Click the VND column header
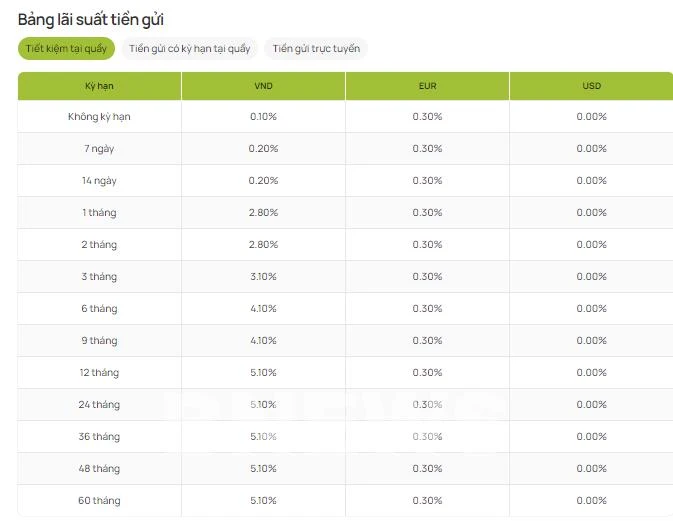This screenshot has height=529, width=673. [263, 86]
